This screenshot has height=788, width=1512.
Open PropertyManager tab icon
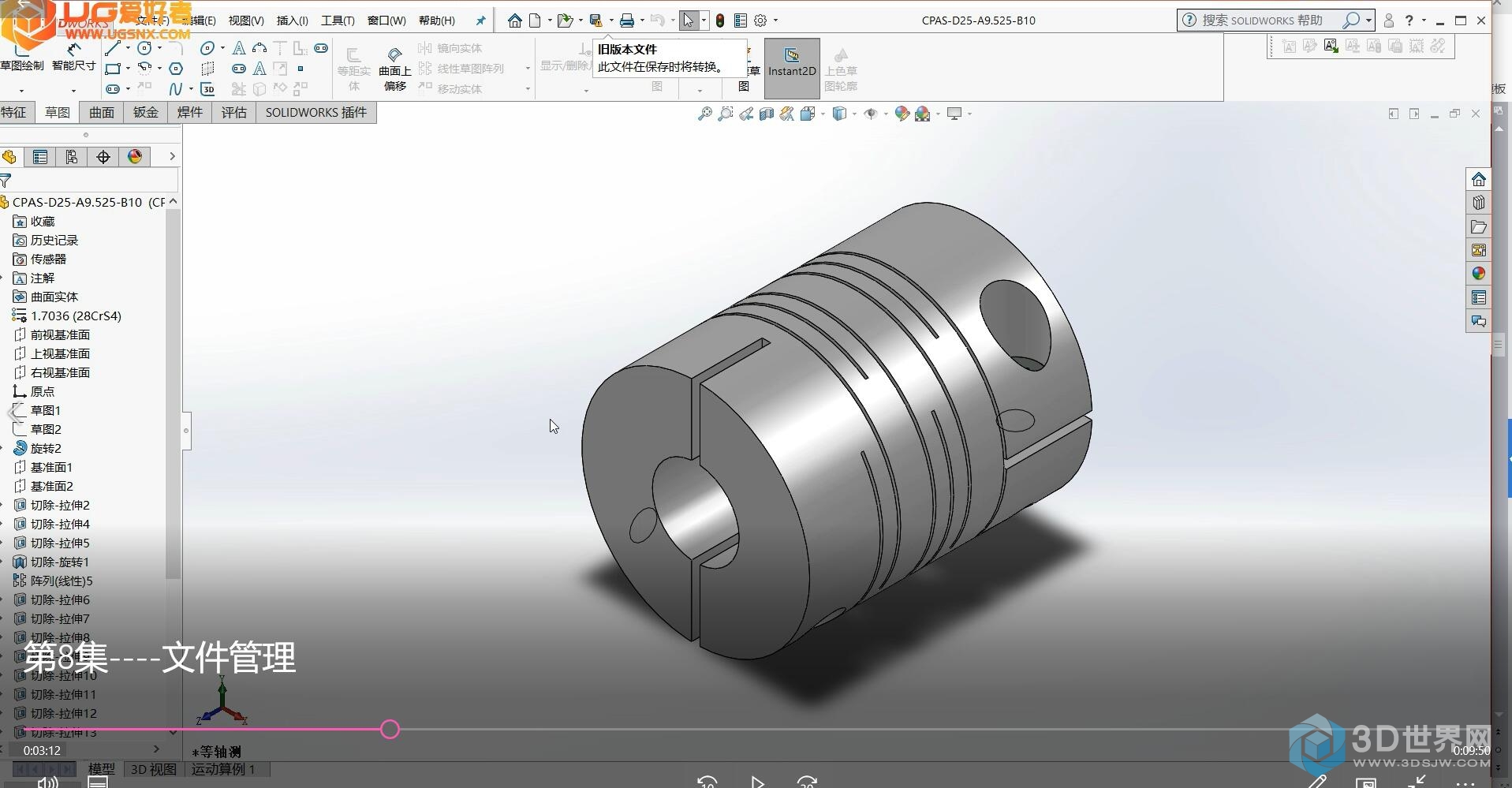coord(40,157)
